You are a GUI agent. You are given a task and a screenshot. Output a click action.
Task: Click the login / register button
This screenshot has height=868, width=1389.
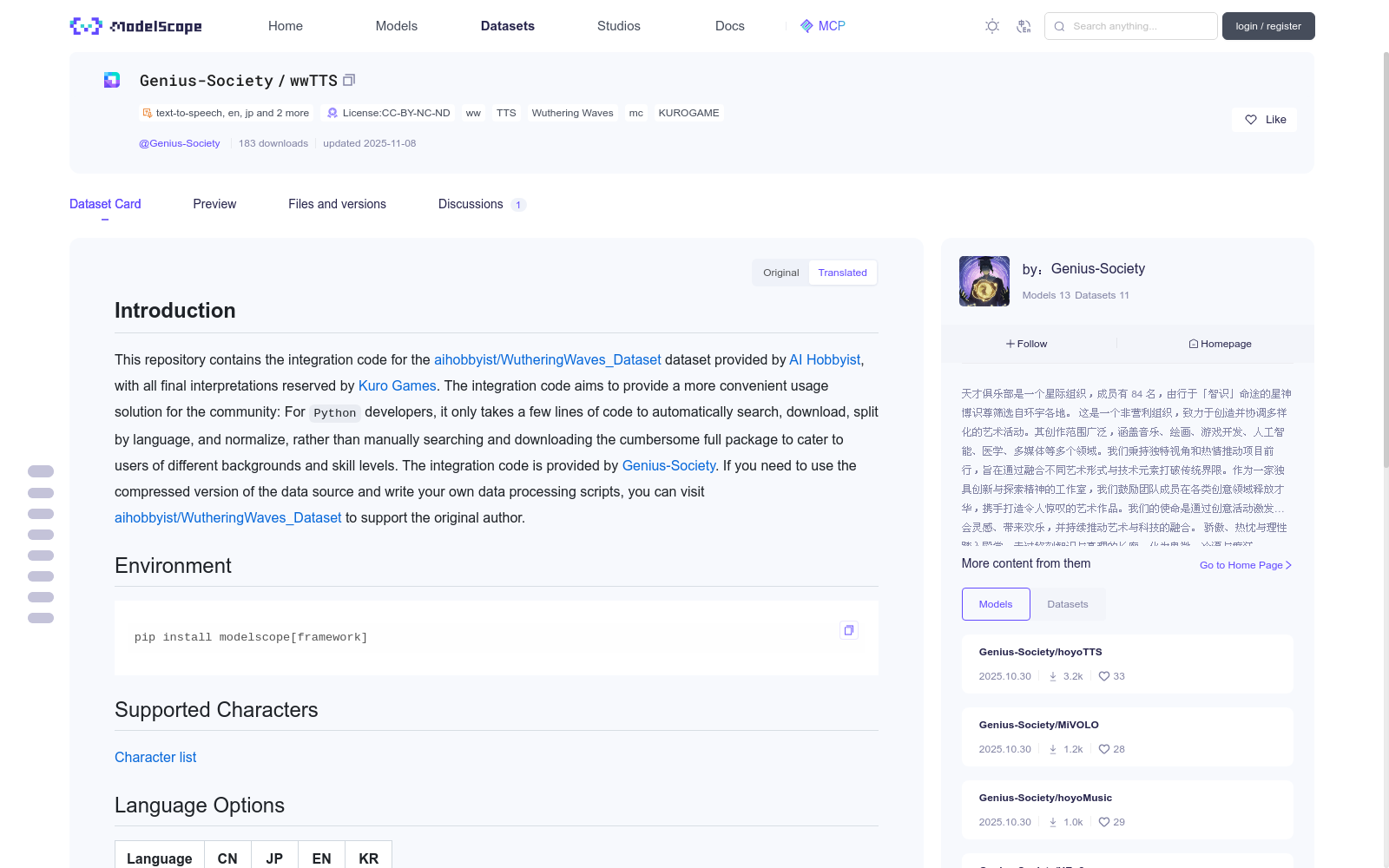[1268, 26]
